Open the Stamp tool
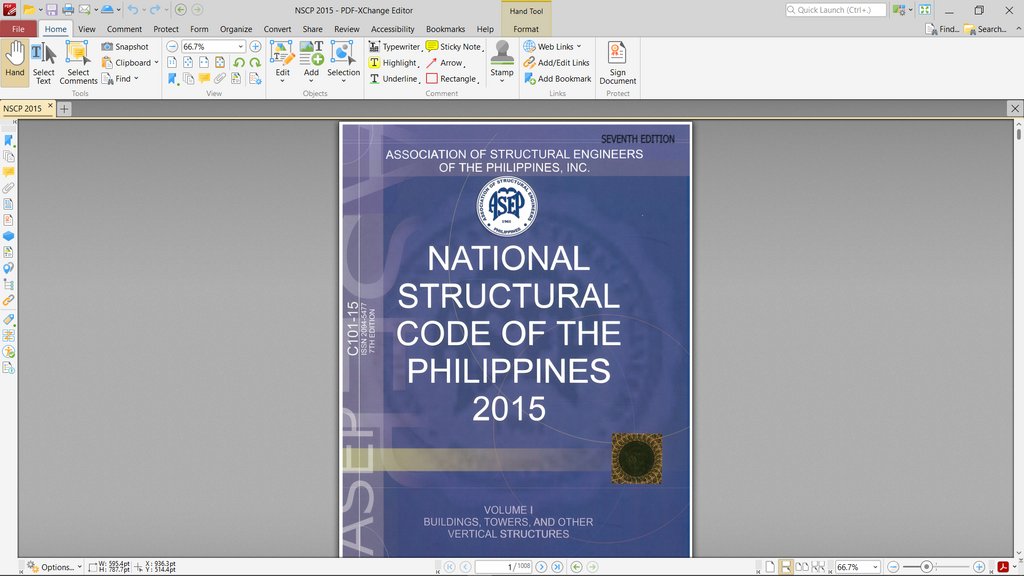This screenshot has height=576, width=1024. point(502,62)
